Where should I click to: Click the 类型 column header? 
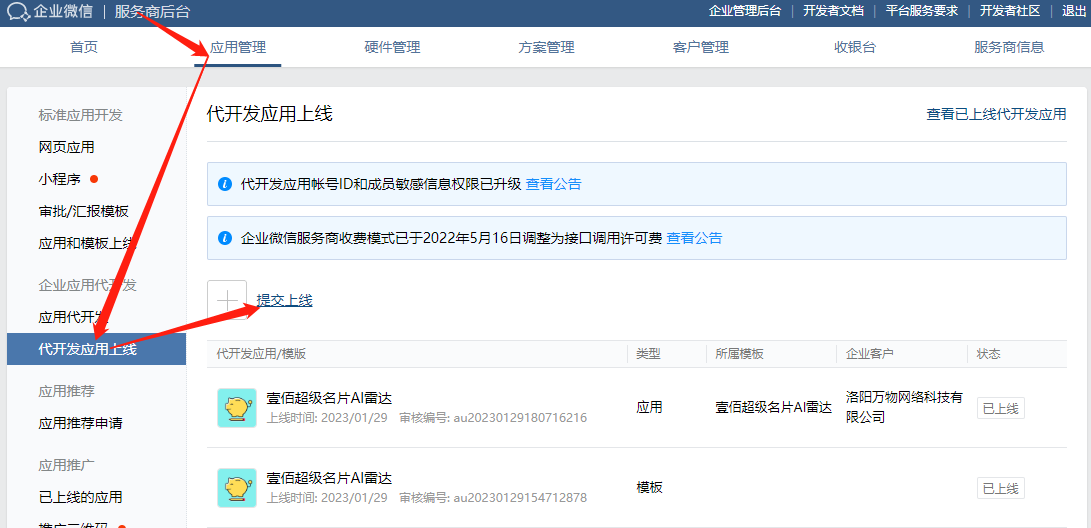point(648,354)
